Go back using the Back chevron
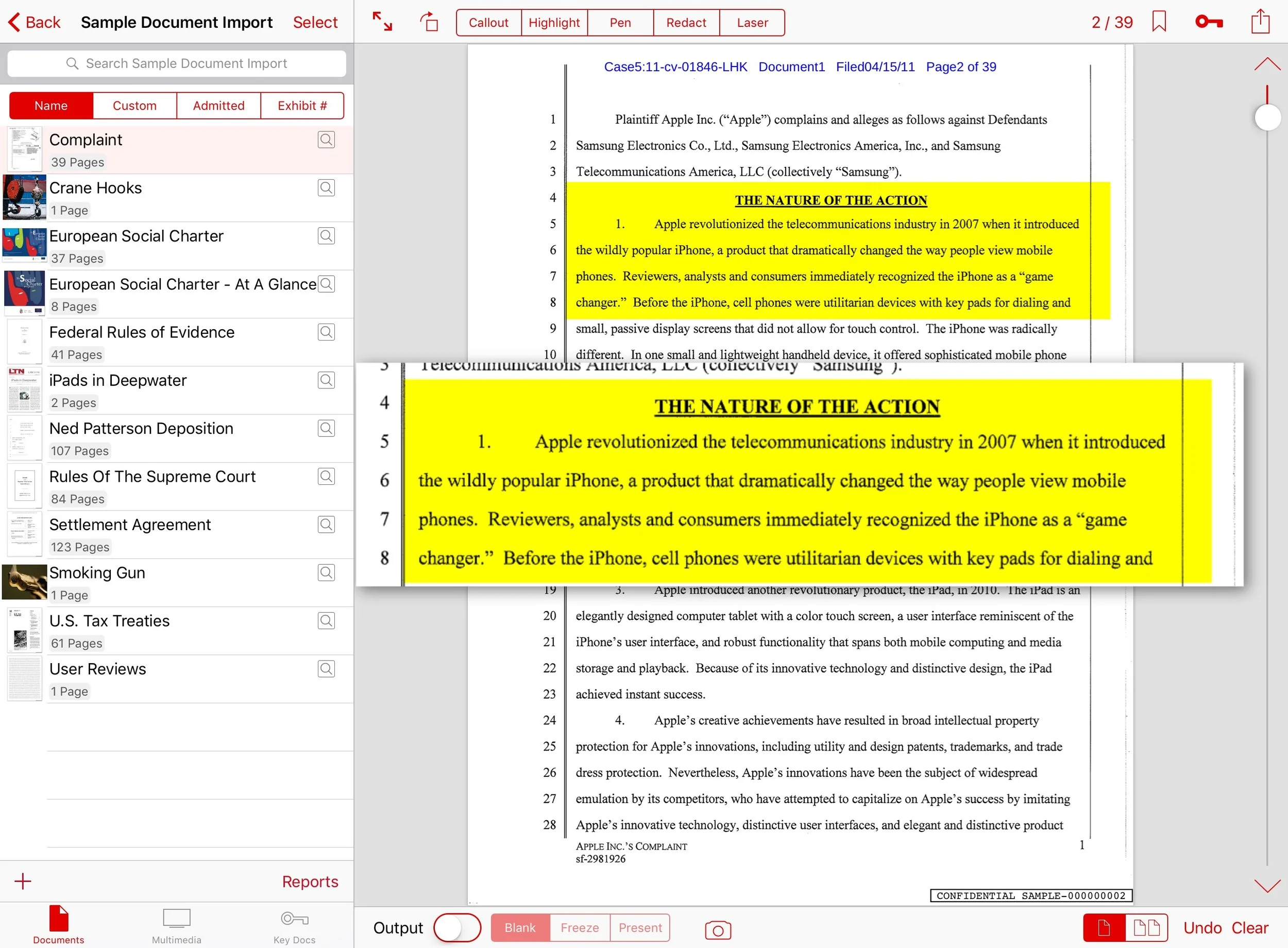Screen dimensions: 1288x948 pyautogui.click(x=34, y=22)
